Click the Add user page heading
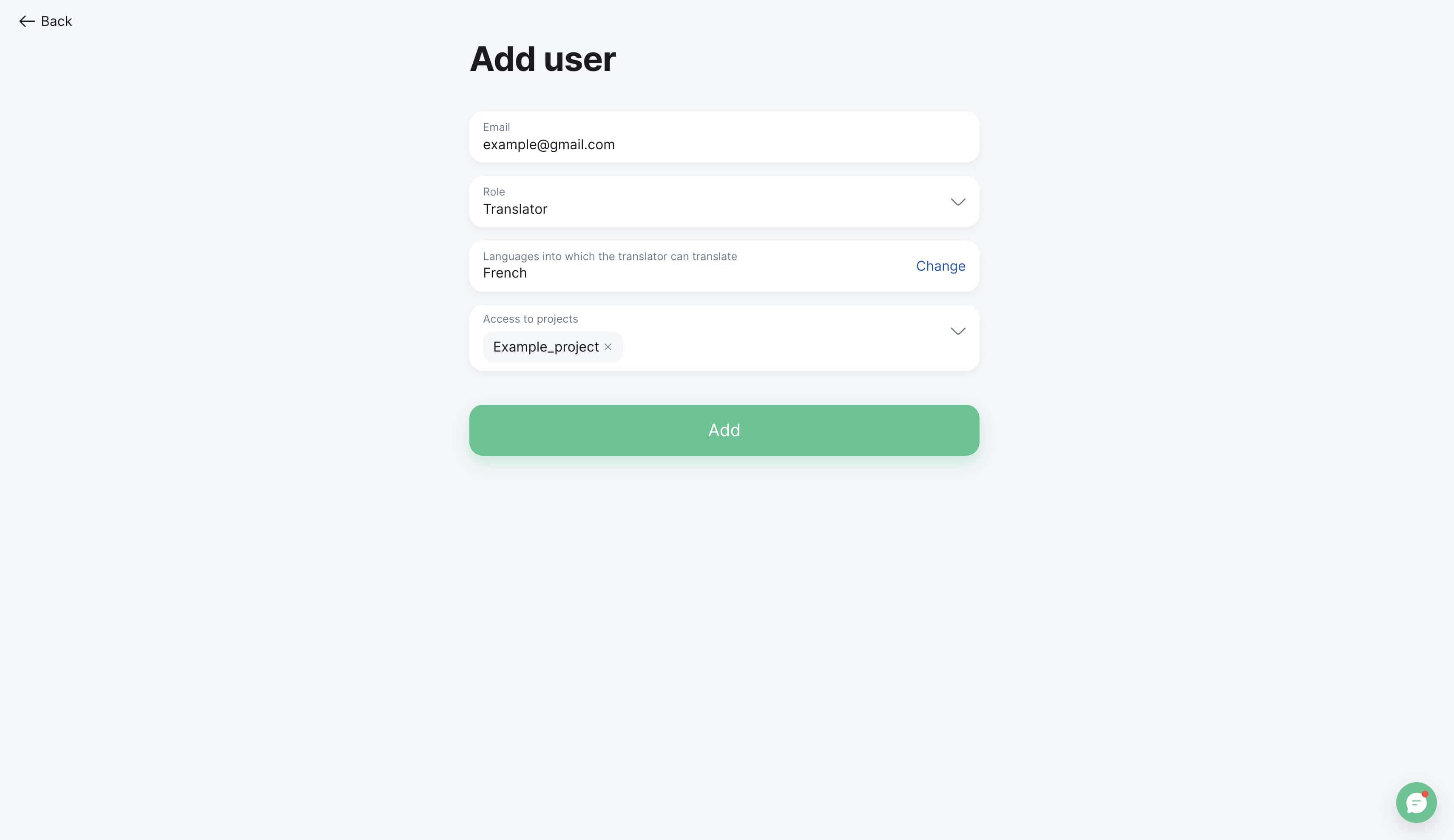This screenshot has width=1454, height=840. (x=542, y=59)
